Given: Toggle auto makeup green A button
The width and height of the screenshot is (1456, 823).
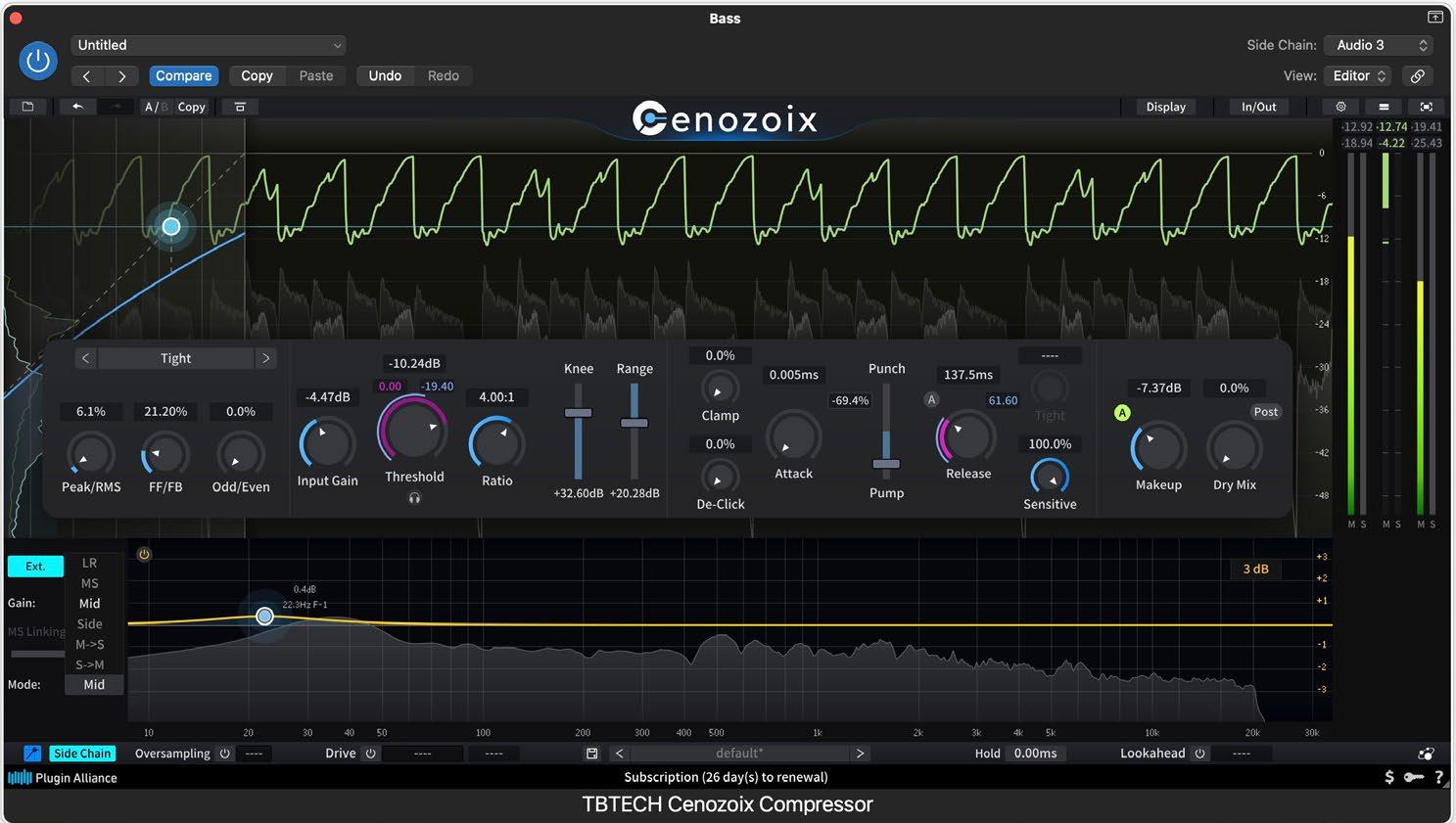Looking at the screenshot, I should pos(1122,413).
